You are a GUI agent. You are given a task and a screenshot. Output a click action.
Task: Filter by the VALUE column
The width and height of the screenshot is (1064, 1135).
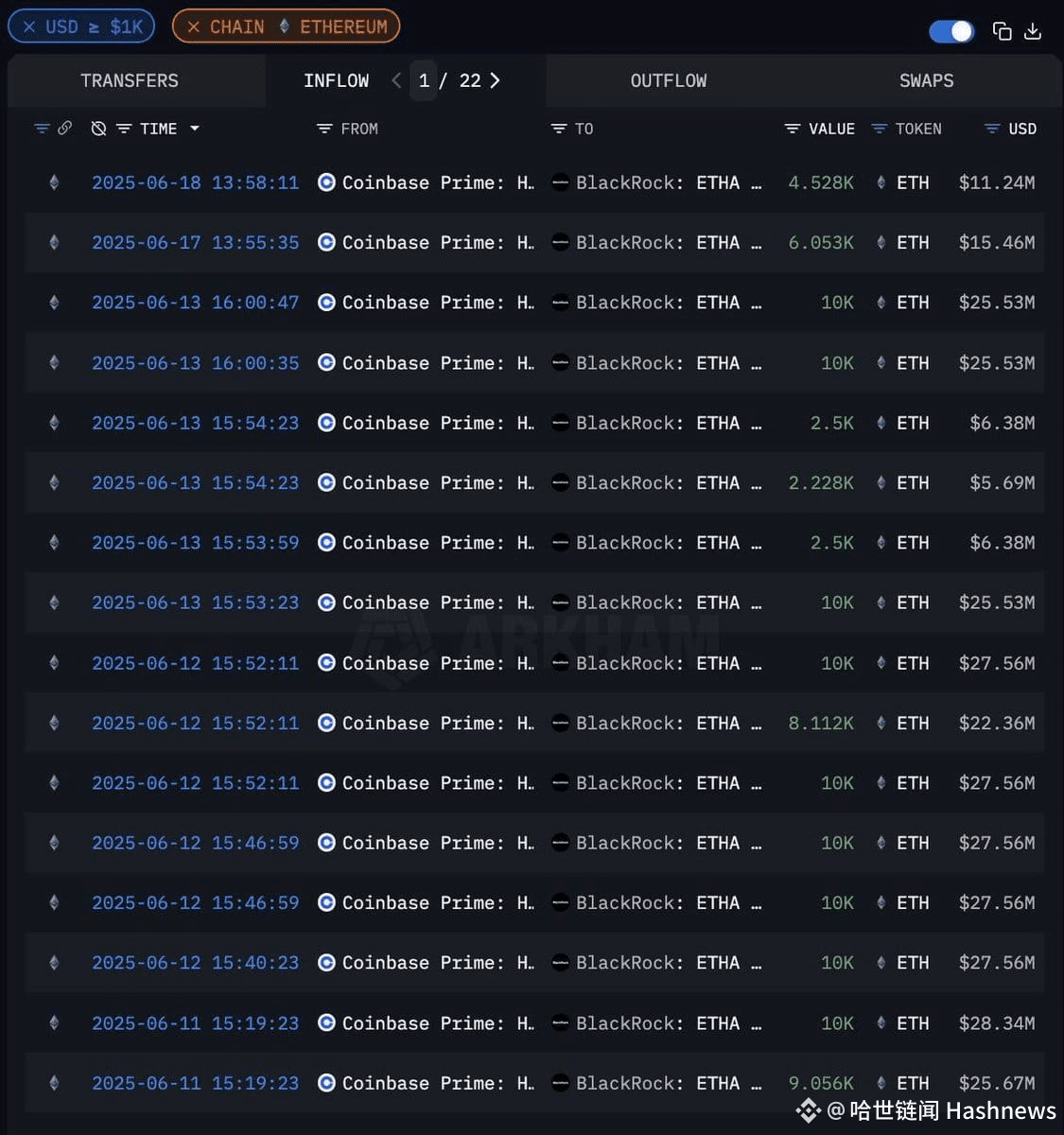coord(793,128)
